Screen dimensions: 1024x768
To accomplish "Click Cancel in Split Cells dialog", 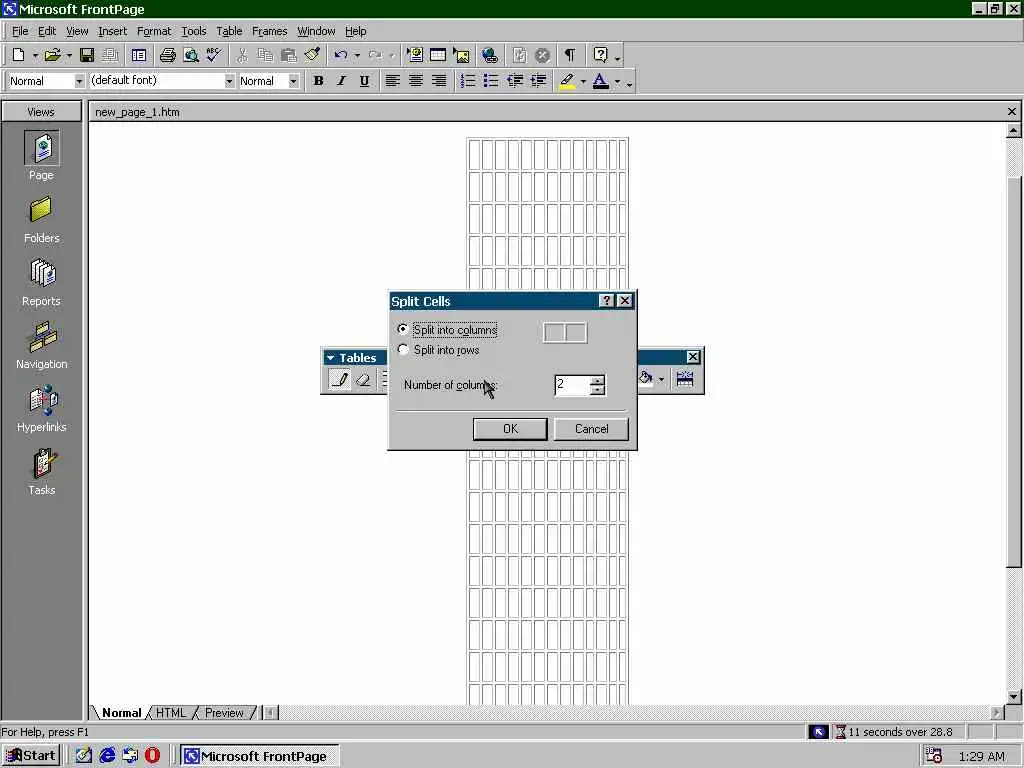I will coord(592,429).
